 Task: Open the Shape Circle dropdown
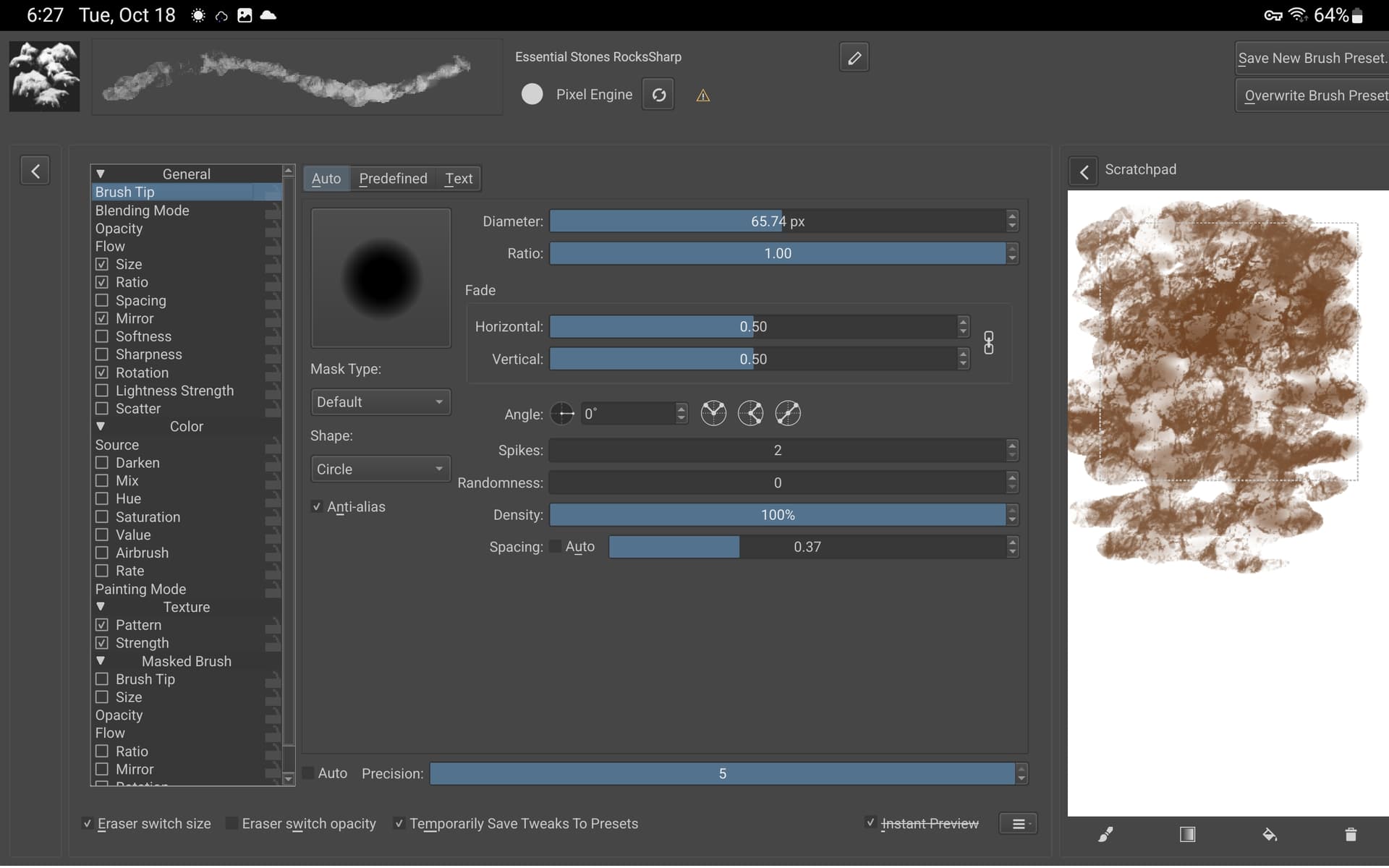380,469
